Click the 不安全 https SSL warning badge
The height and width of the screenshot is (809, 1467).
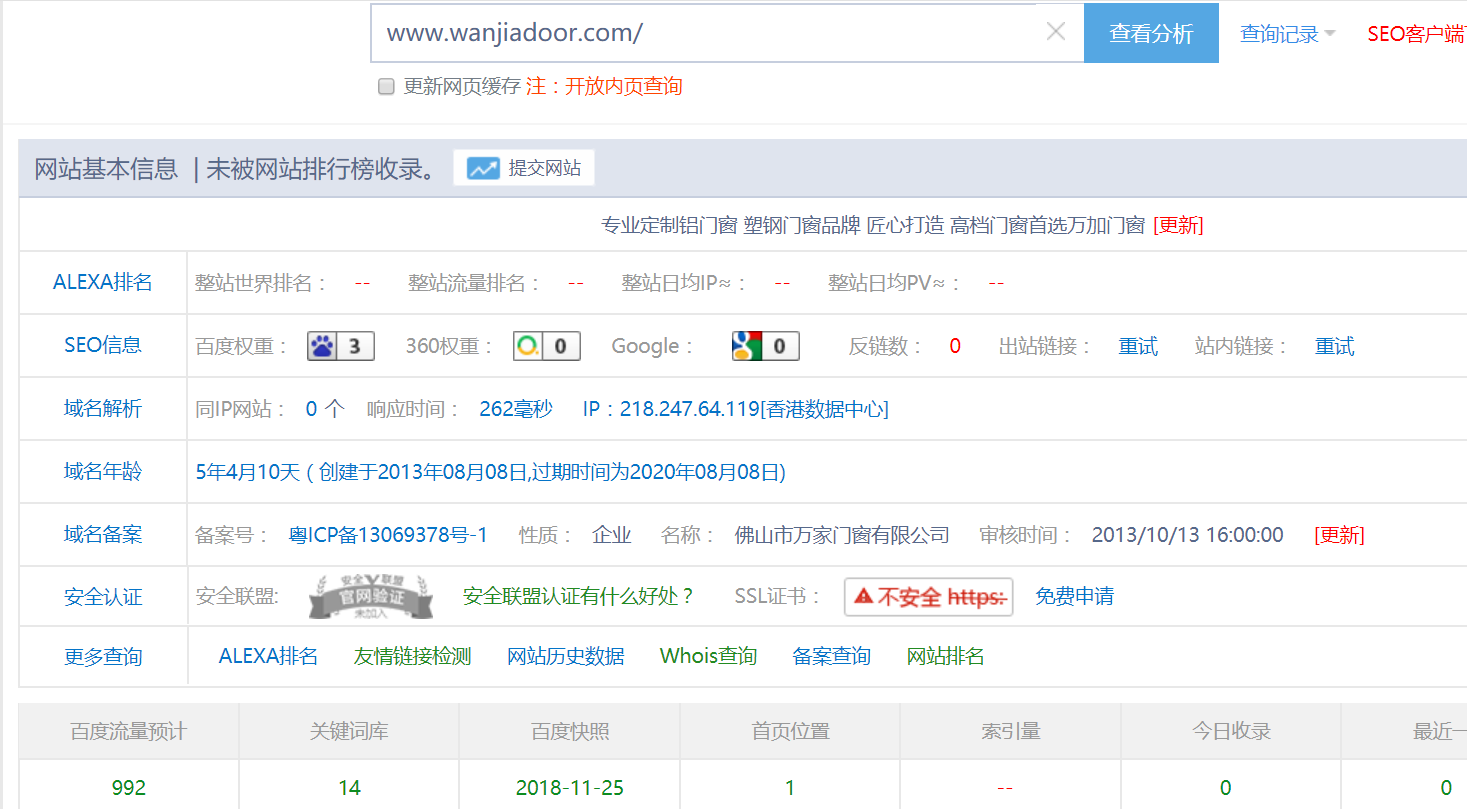[928, 597]
